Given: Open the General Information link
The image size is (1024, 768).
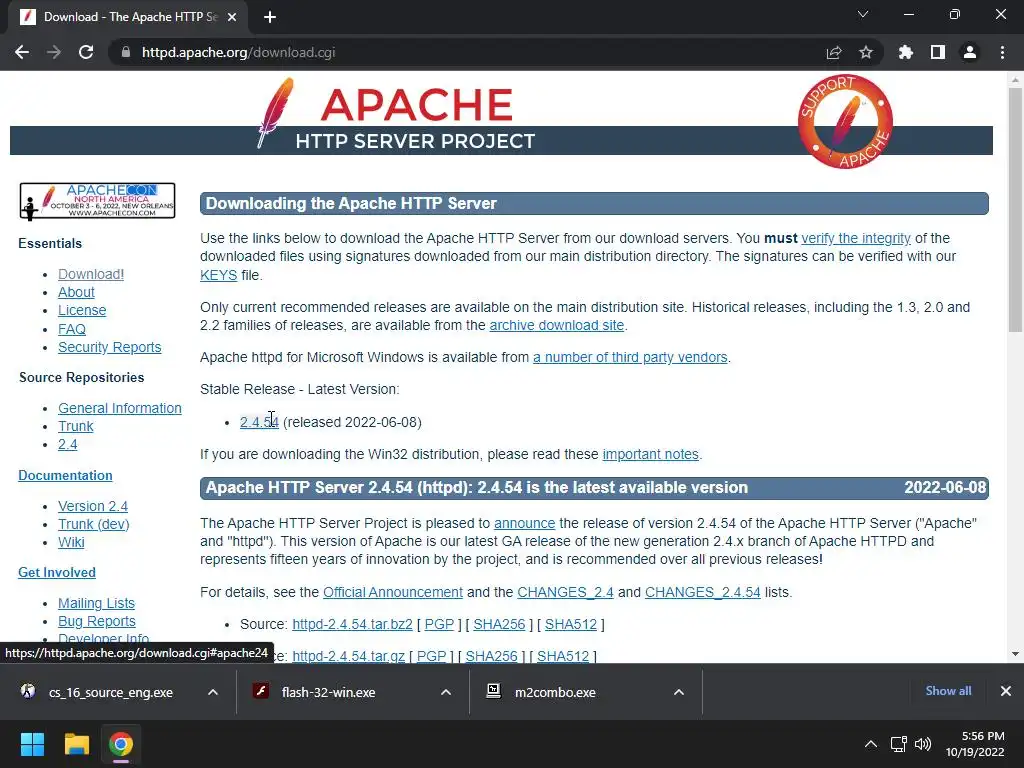Looking at the screenshot, I should point(120,408).
